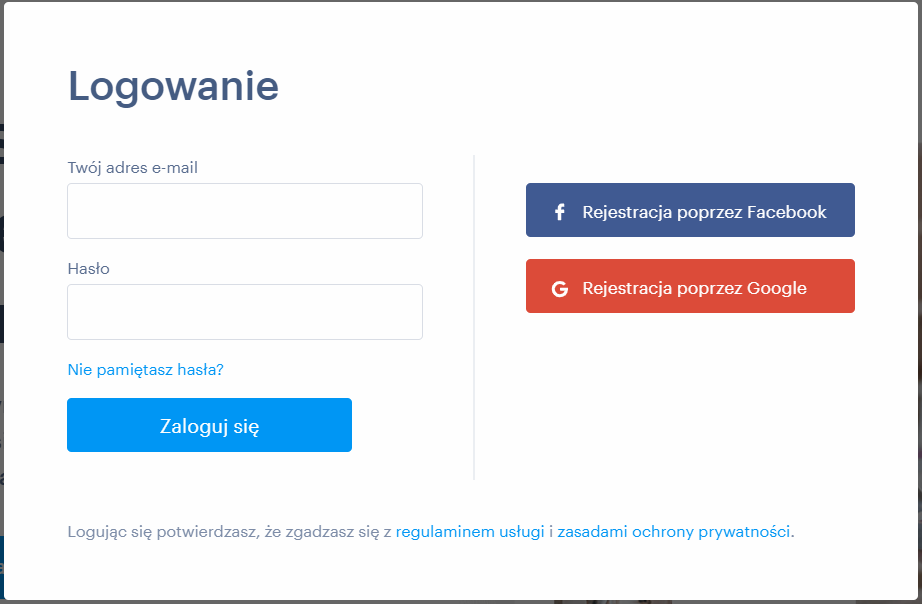
Task: Click the vertical divider between form and social buttons
Action: [x=474, y=318]
